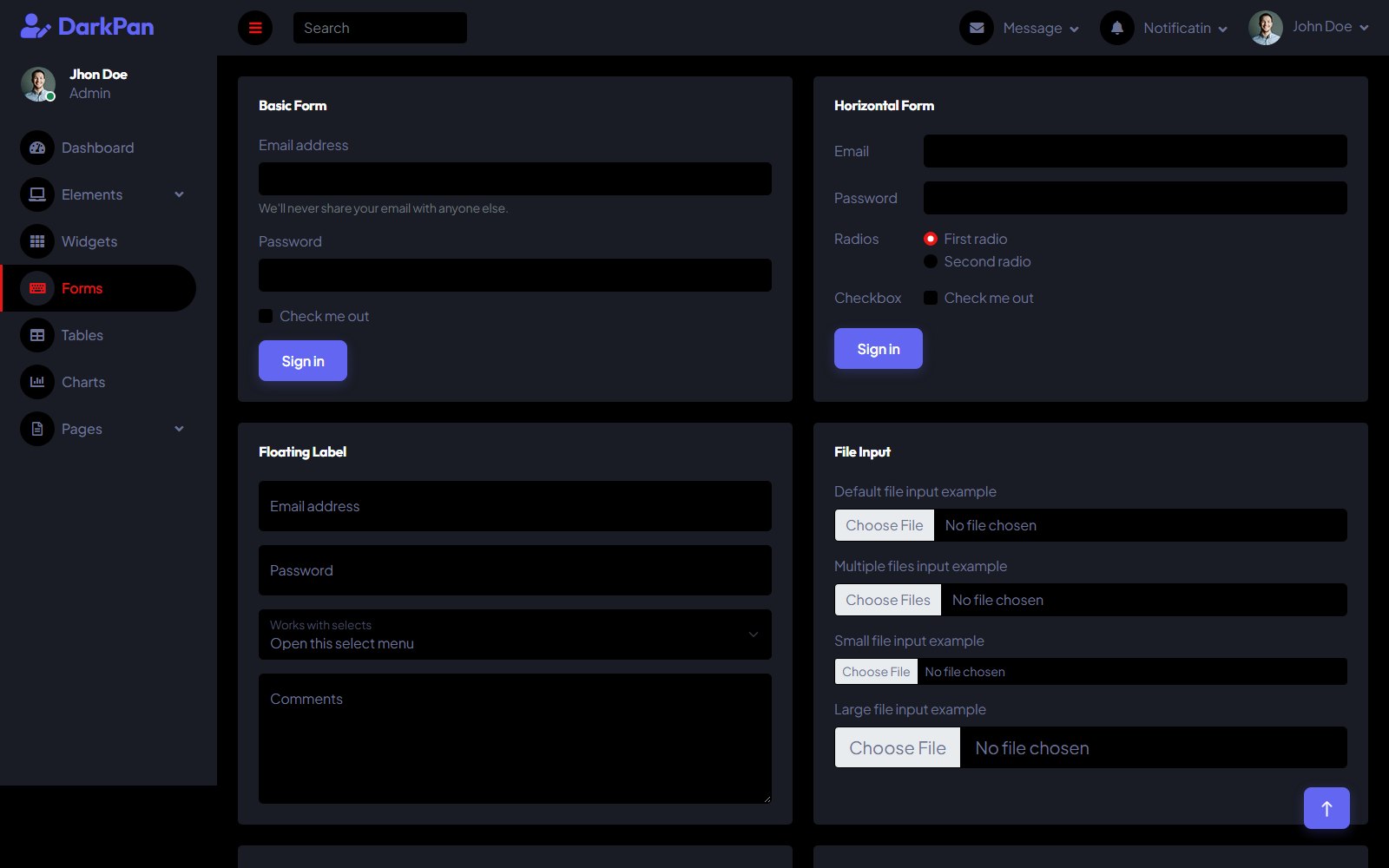Image resolution: width=1389 pixels, height=868 pixels.
Task: Click the top Search field
Action: (x=380, y=28)
